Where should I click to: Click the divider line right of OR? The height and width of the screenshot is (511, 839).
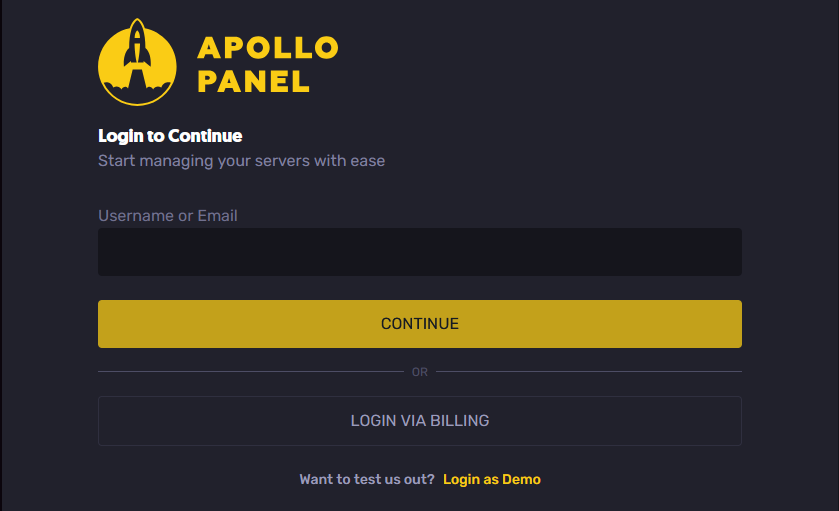(x=589, y=371)
